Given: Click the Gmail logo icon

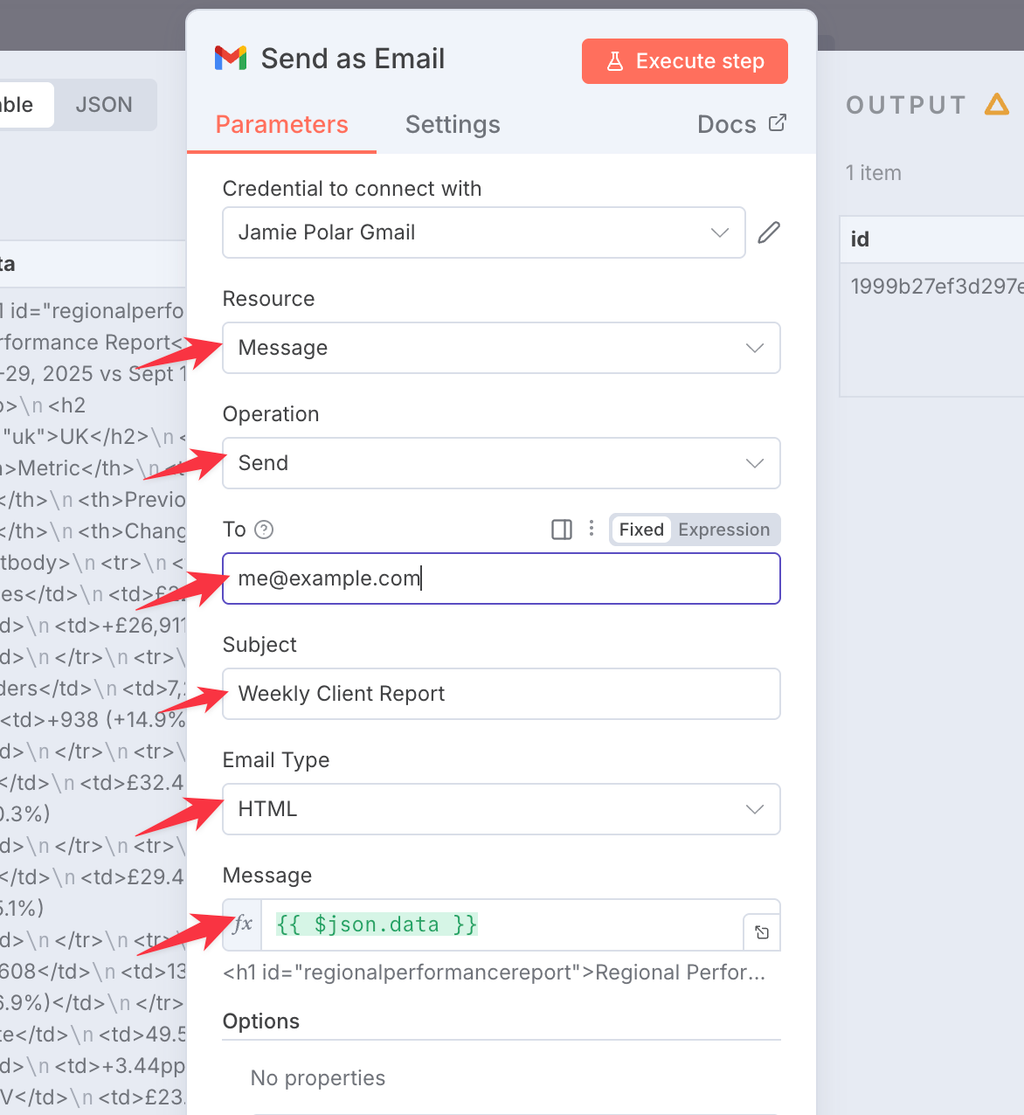Looking at the screenshot, I should coord(230,58).
